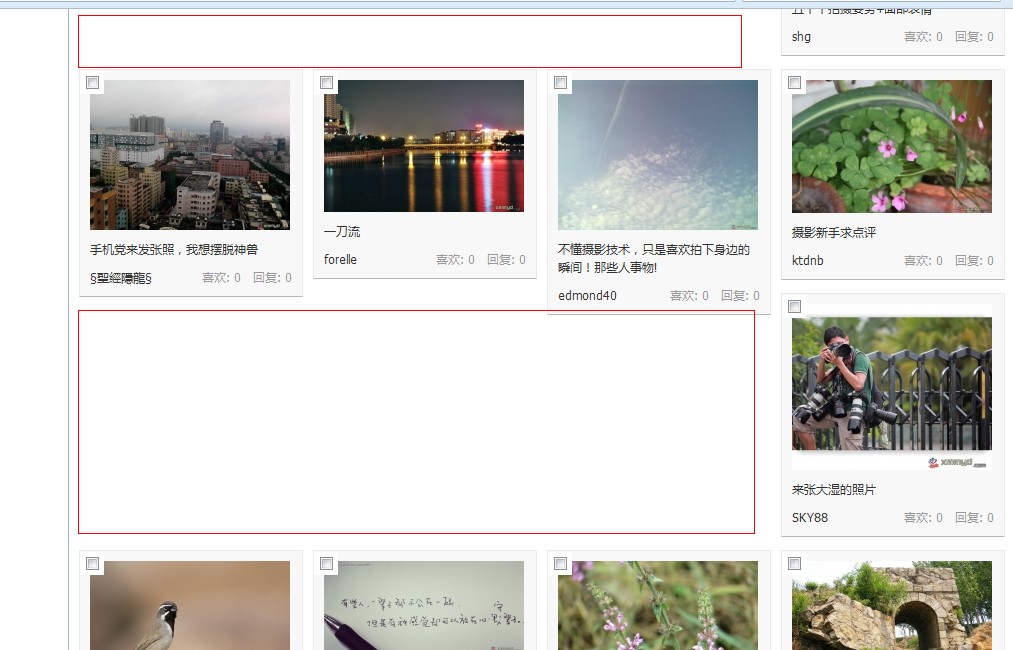Tick the checkbox on the night bridge photo

(x=326, y=83)
